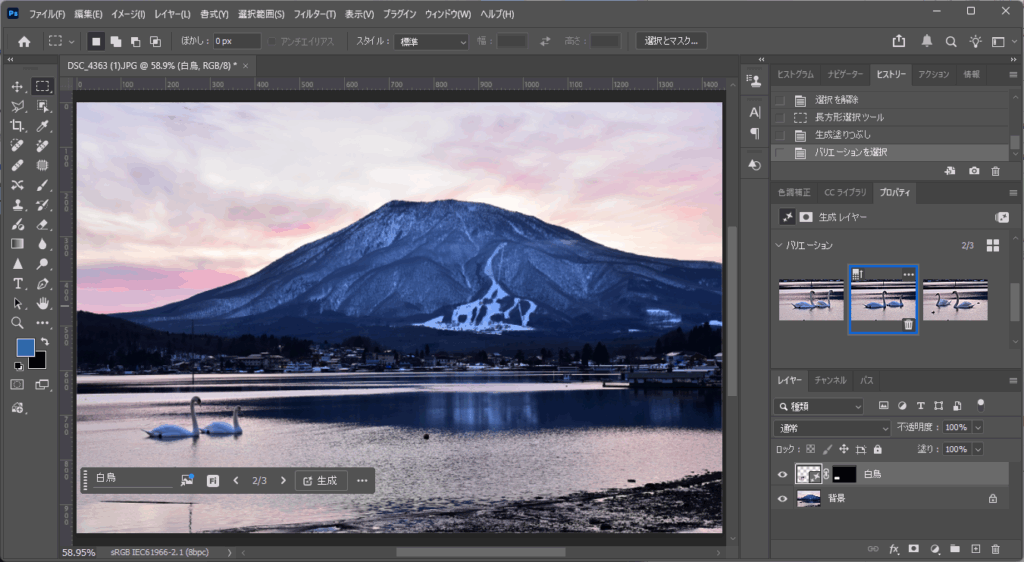This screenshot has height=562, width=1024.
Task: Create new layer icon in Layers panel
Action: pyautogui.click(x=976, y=549)
